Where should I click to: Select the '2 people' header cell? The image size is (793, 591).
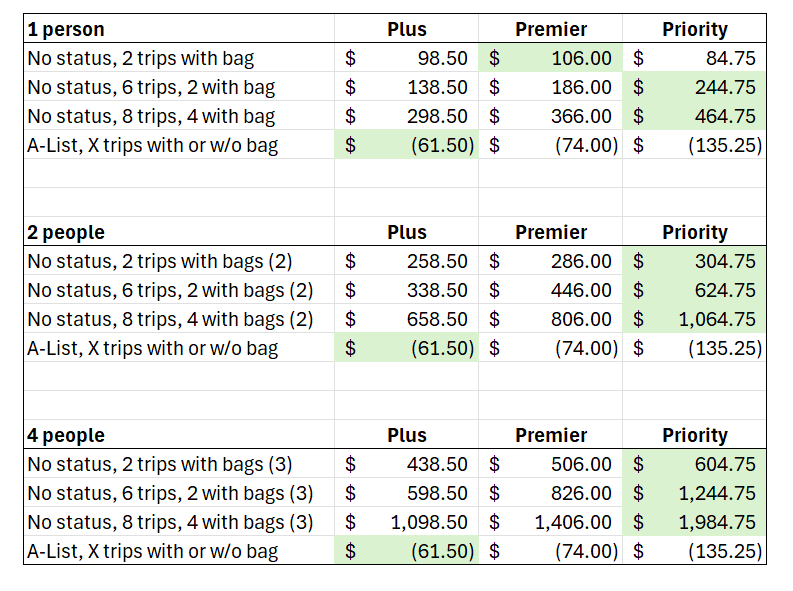pos(179,232)
